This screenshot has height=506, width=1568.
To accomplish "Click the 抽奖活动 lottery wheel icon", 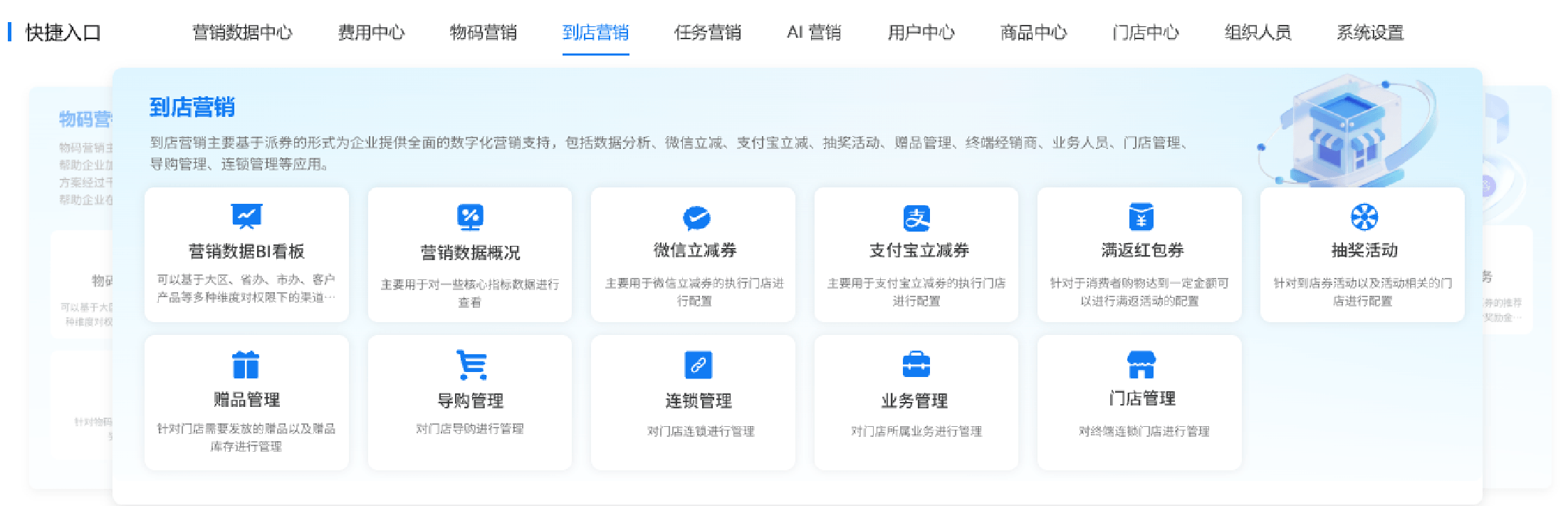I will click(1364, 217).
